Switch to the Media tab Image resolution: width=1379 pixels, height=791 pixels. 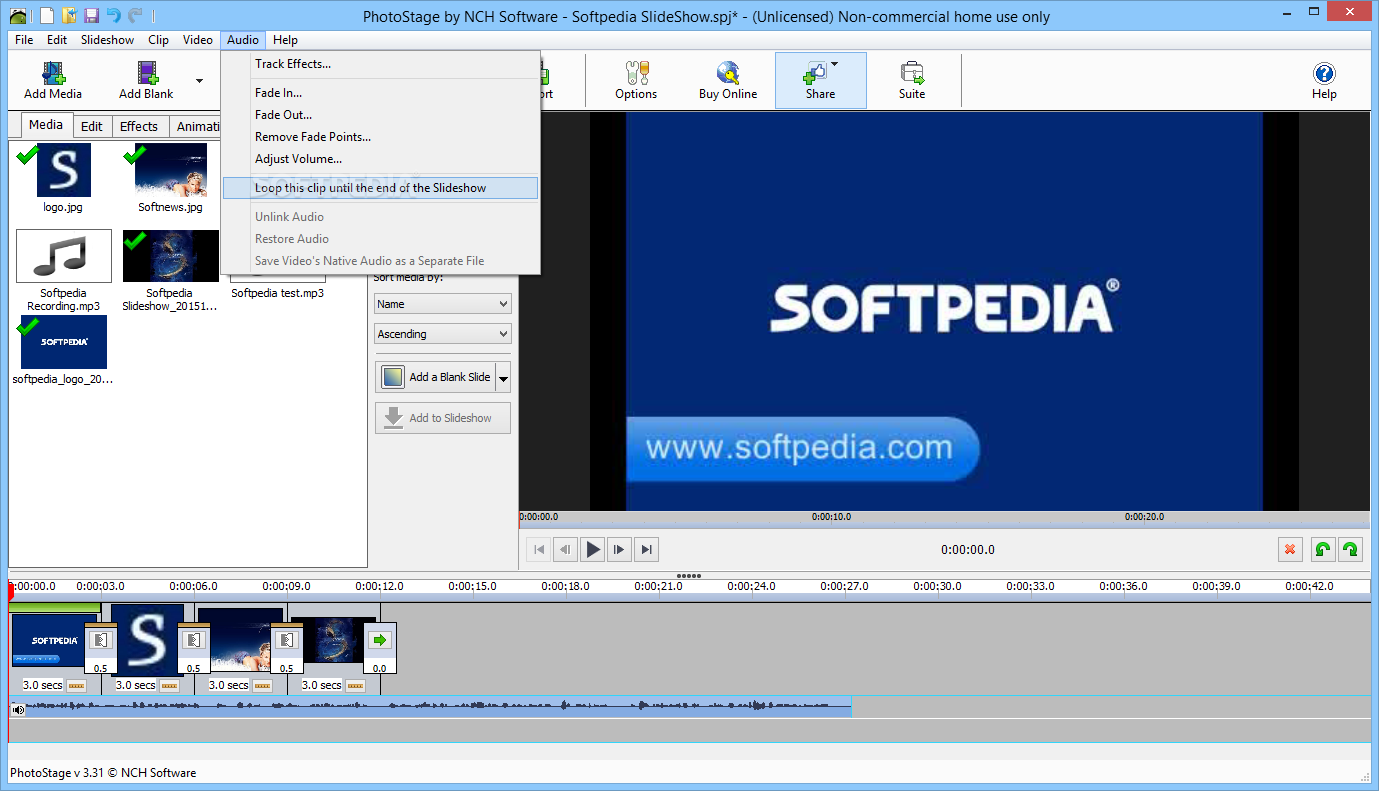click(46, 125)
